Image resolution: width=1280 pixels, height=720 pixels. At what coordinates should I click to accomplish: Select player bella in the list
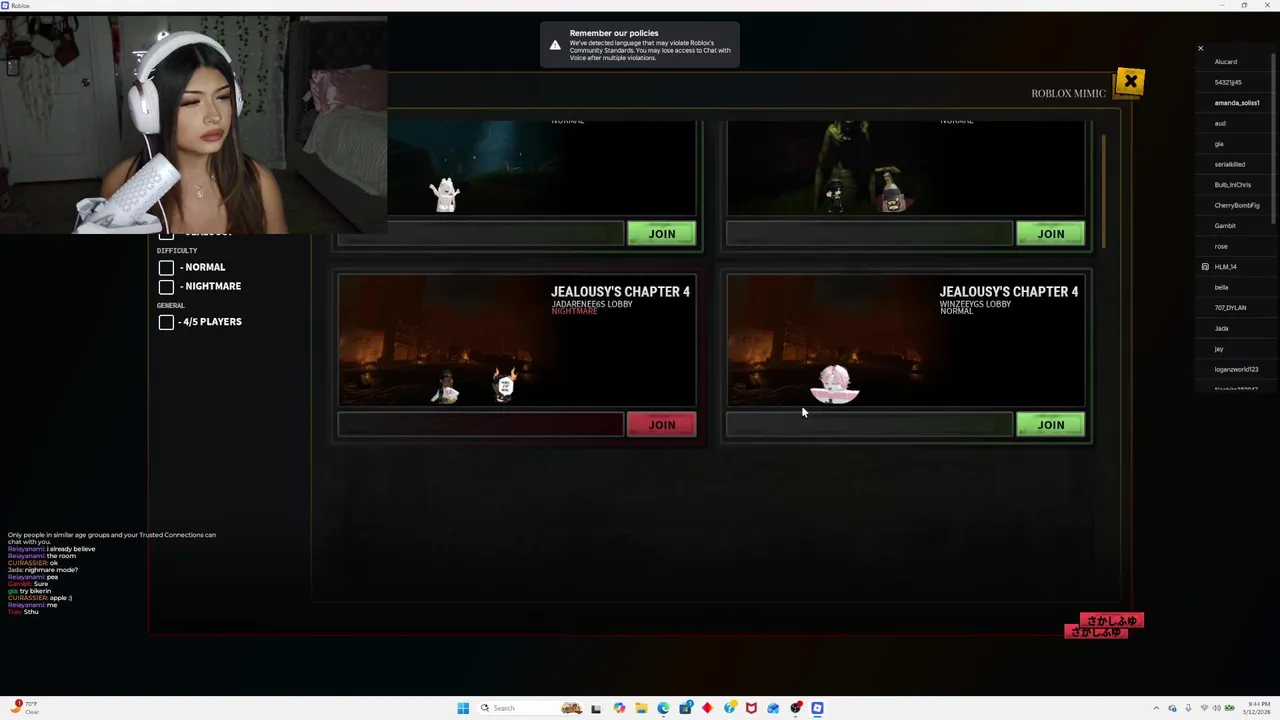pos(1221,287)
